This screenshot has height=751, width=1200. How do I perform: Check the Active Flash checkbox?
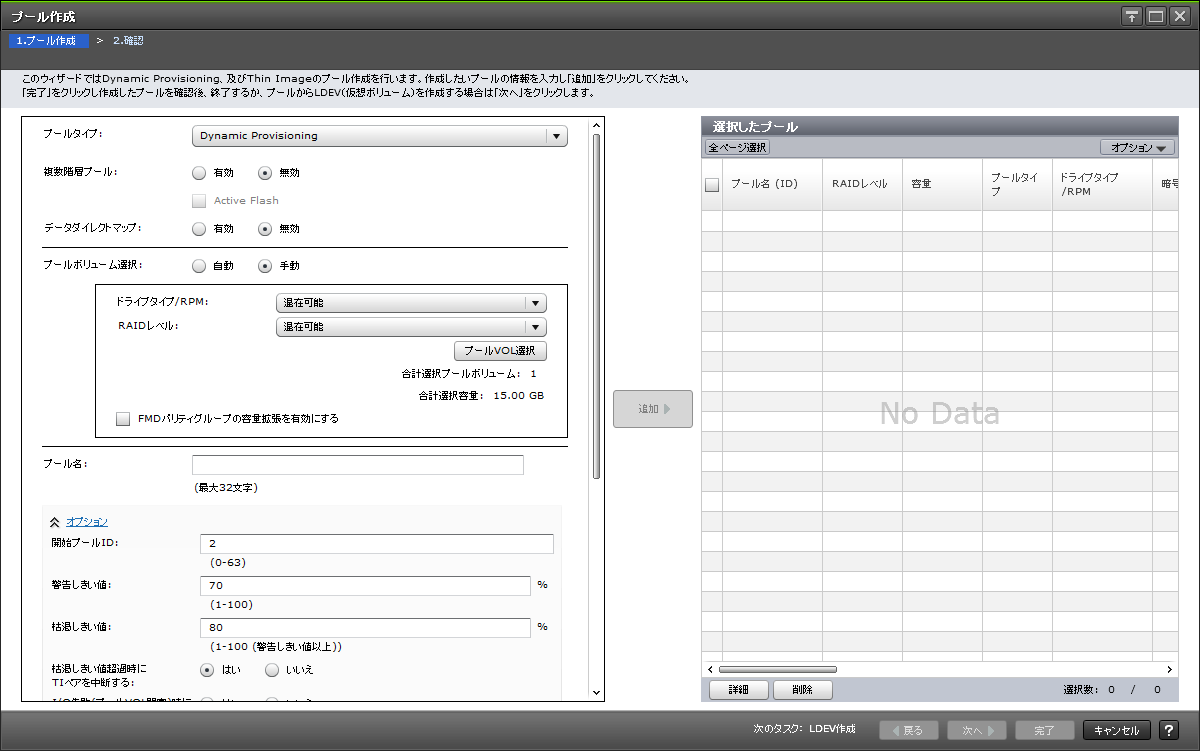197,200
